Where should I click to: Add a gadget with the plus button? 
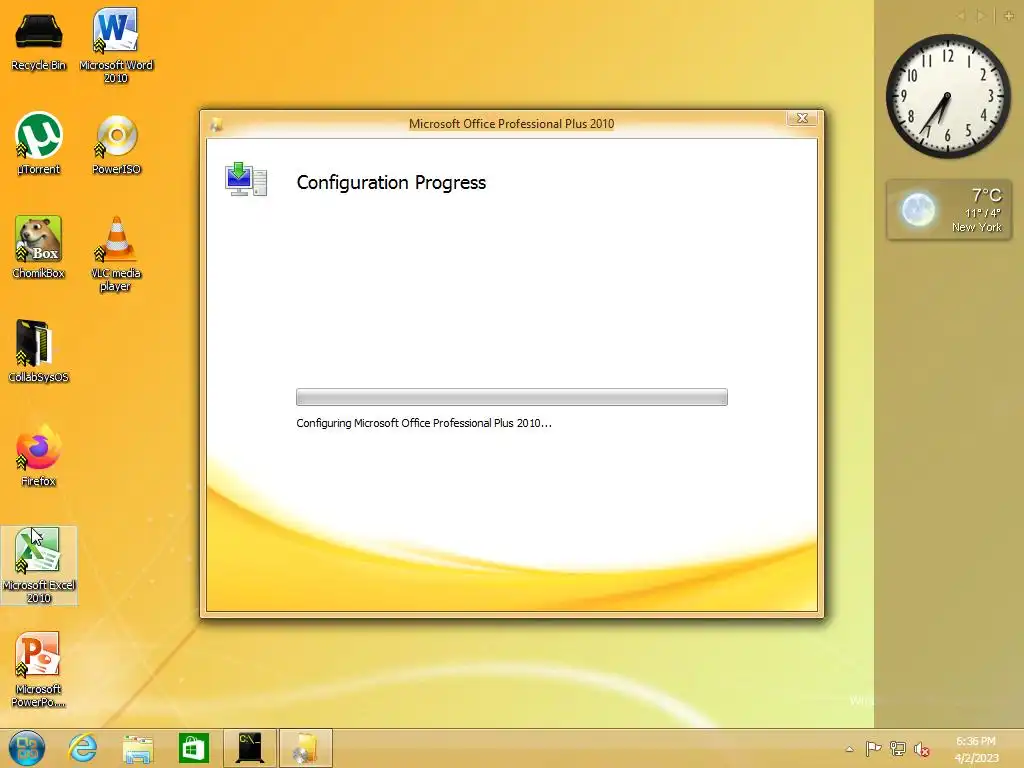(x=1008, y=16)
